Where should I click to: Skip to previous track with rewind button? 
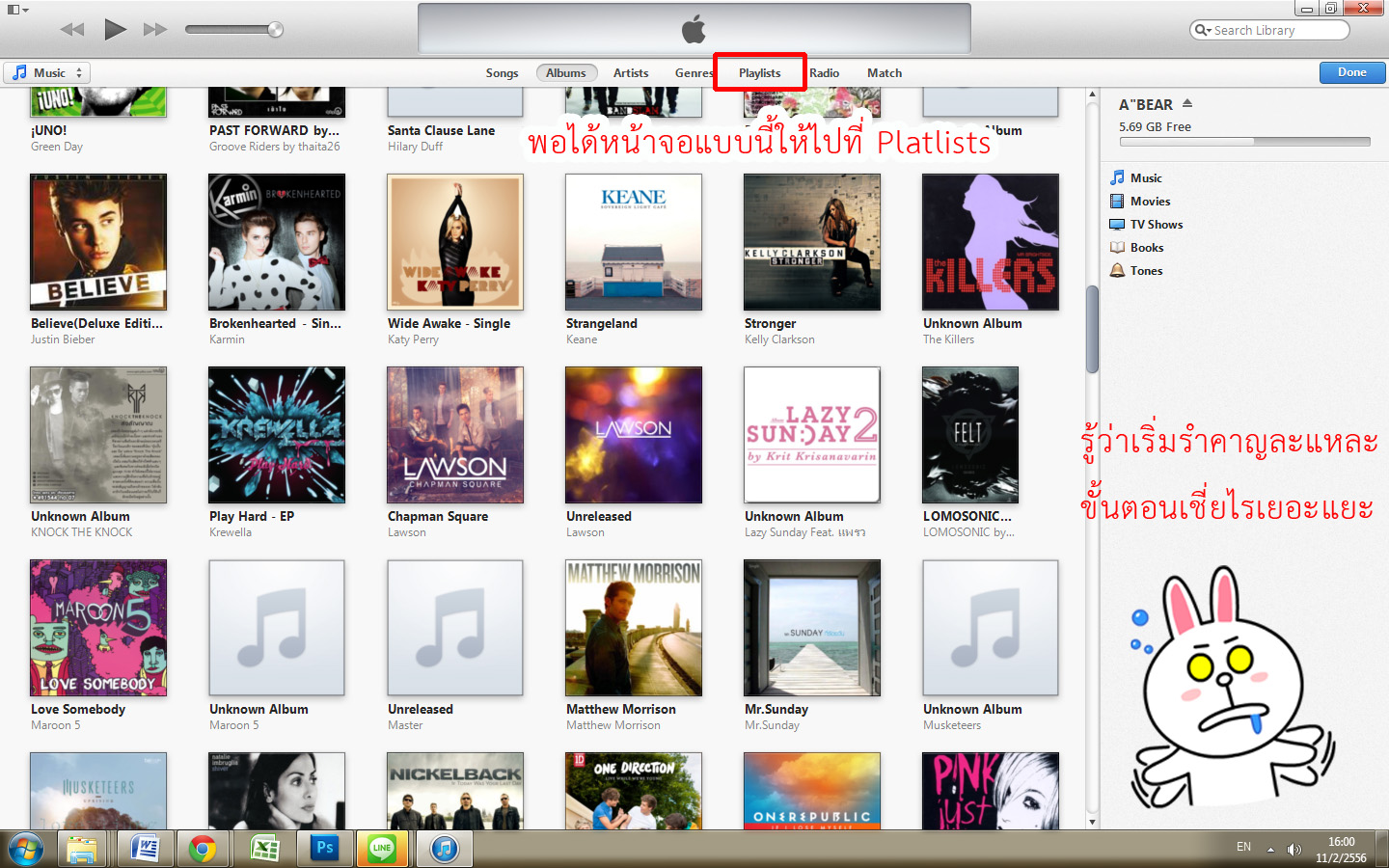72,30
